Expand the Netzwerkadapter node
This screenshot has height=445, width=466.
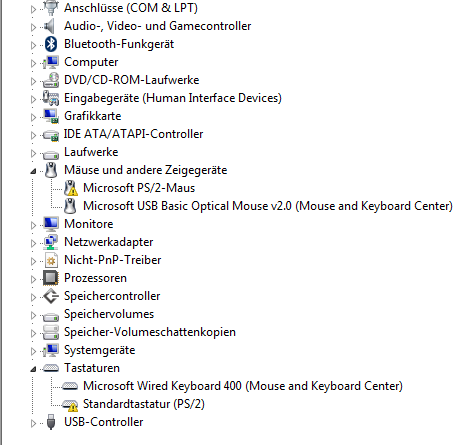(33, 243)
